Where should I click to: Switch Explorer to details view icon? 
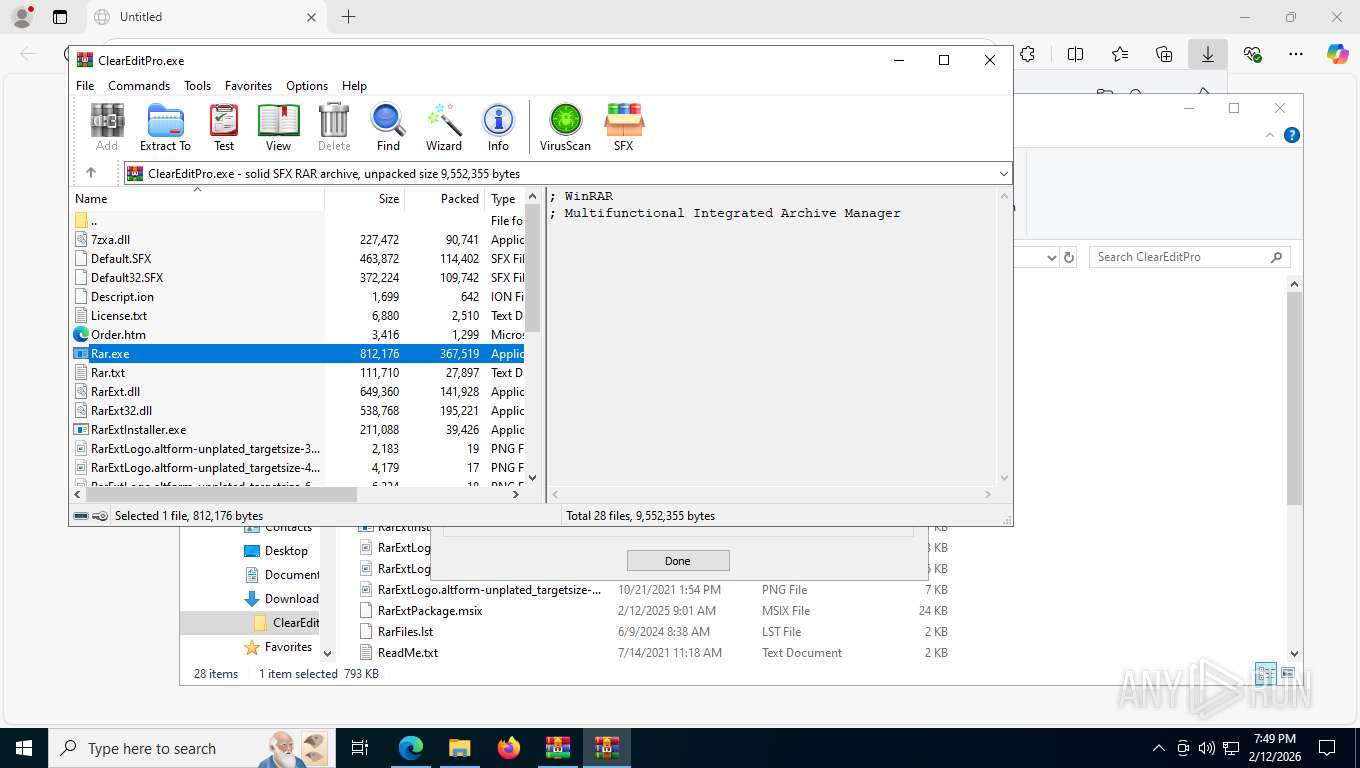(x=1265, y=674)
